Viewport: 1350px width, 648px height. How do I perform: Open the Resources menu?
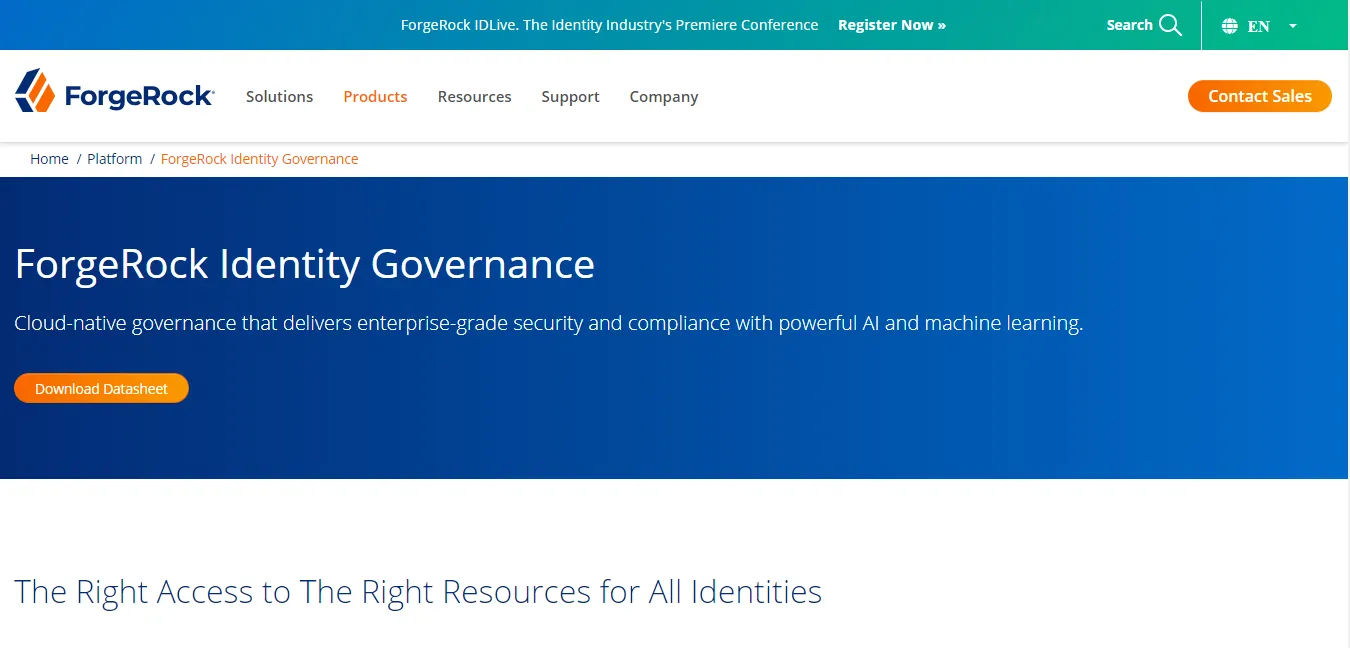point(474,96)
